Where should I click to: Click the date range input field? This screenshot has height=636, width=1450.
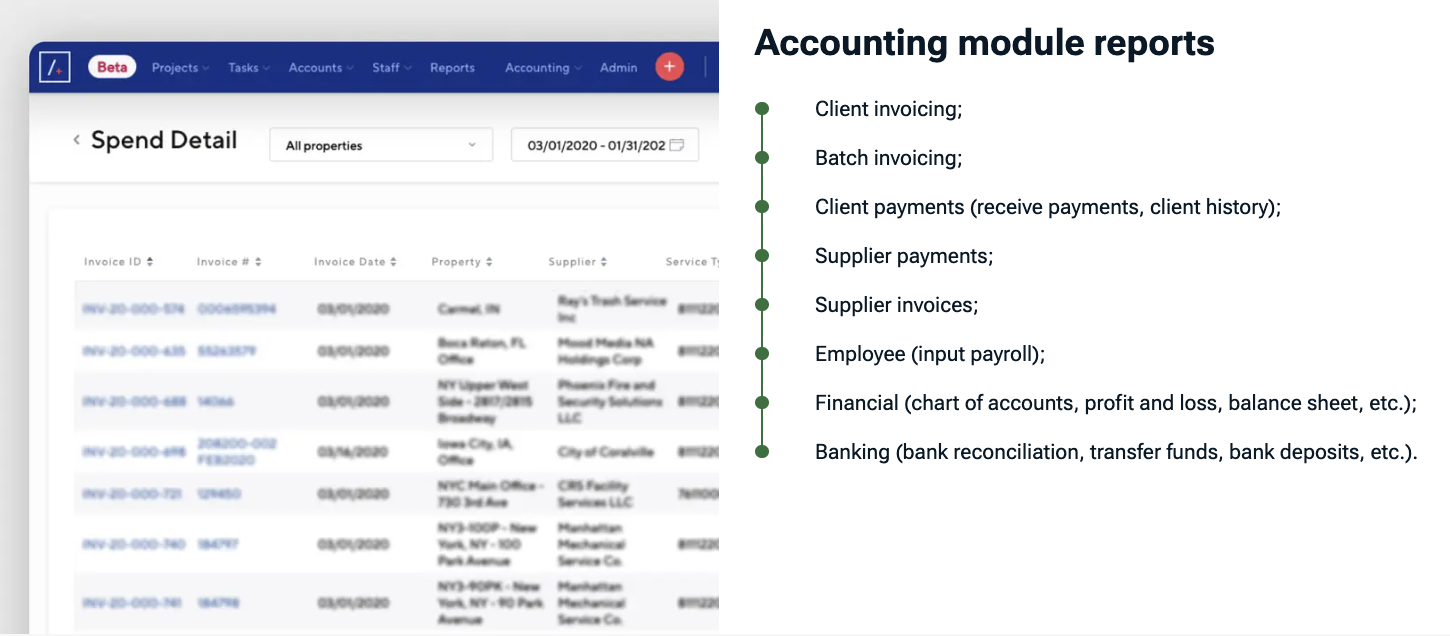click(595, 145)
